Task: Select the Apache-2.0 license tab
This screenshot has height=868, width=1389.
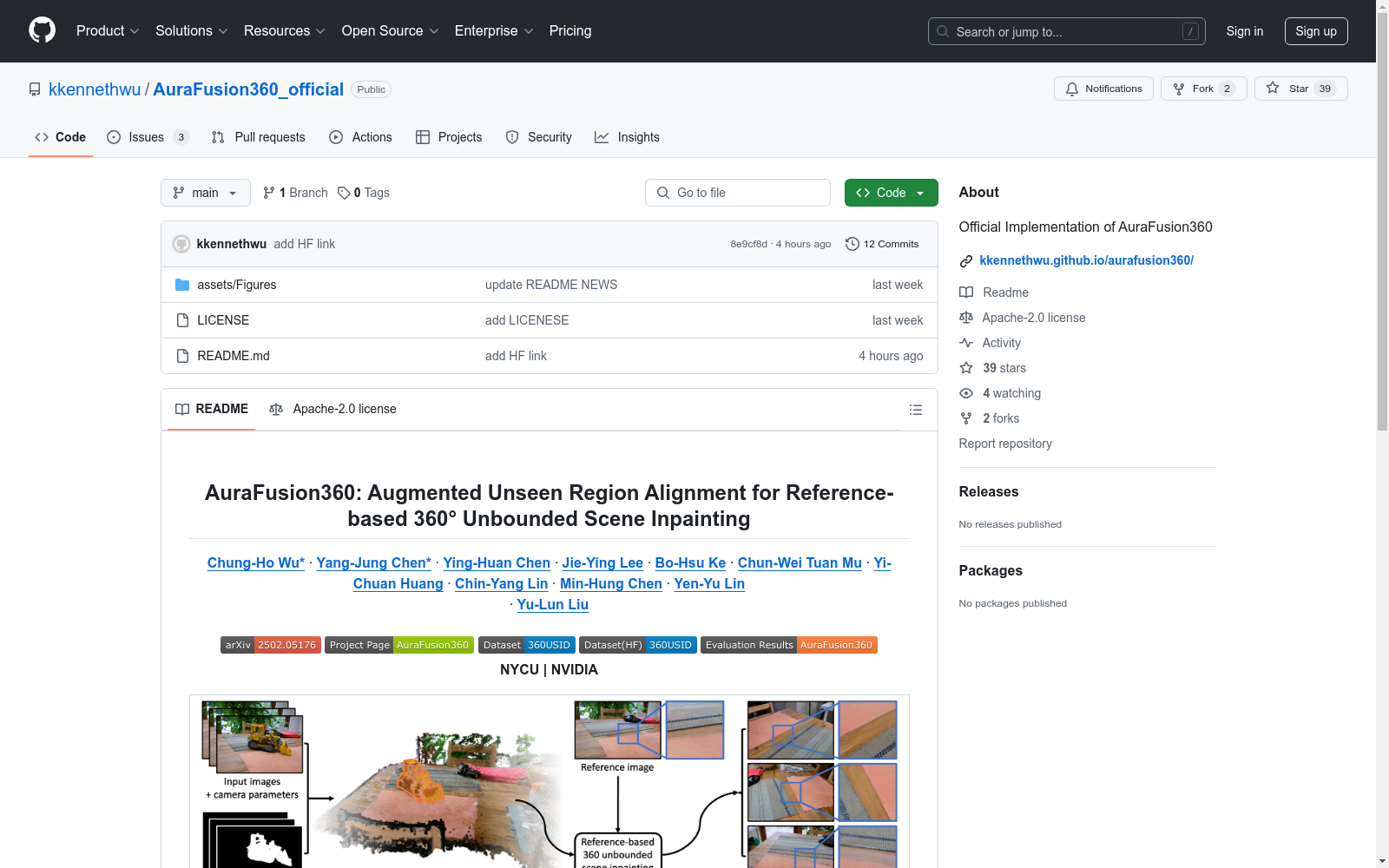Action: tap(333, 410)
